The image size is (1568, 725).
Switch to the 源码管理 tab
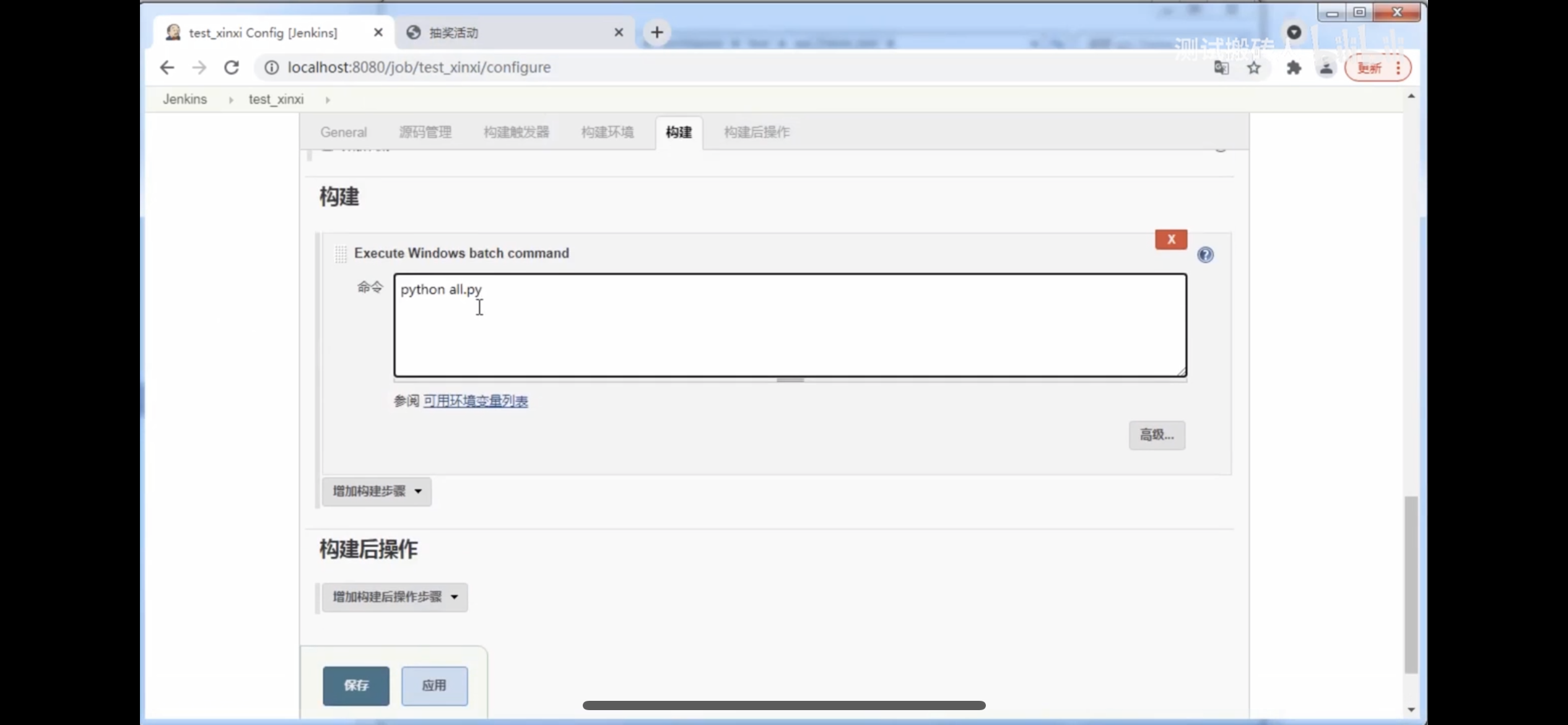[x=425, y=132]
